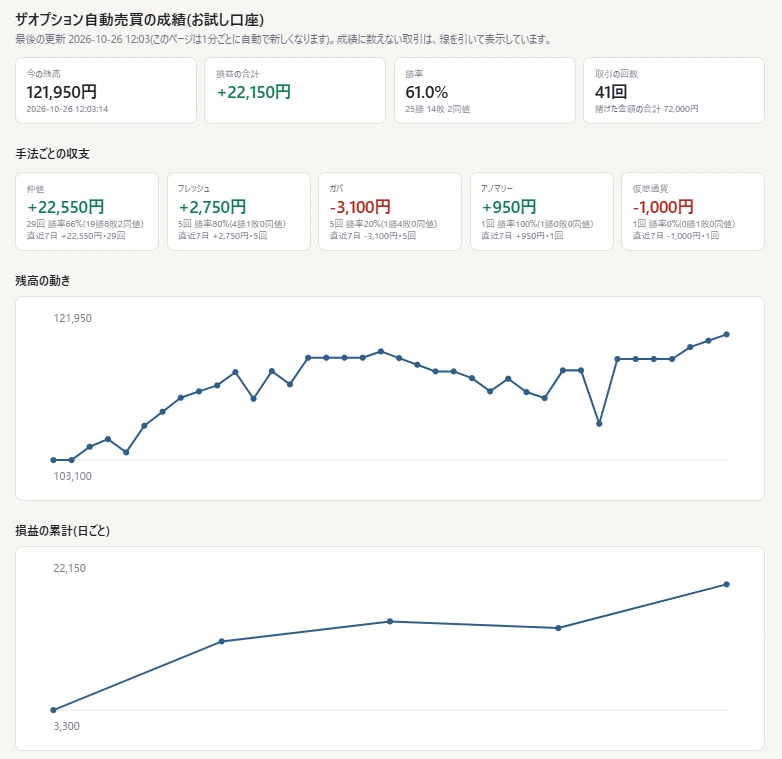This screenshot has height=759, width=782.
Task: Select the 61.0% win rate value
Action: tap(426, 92)
